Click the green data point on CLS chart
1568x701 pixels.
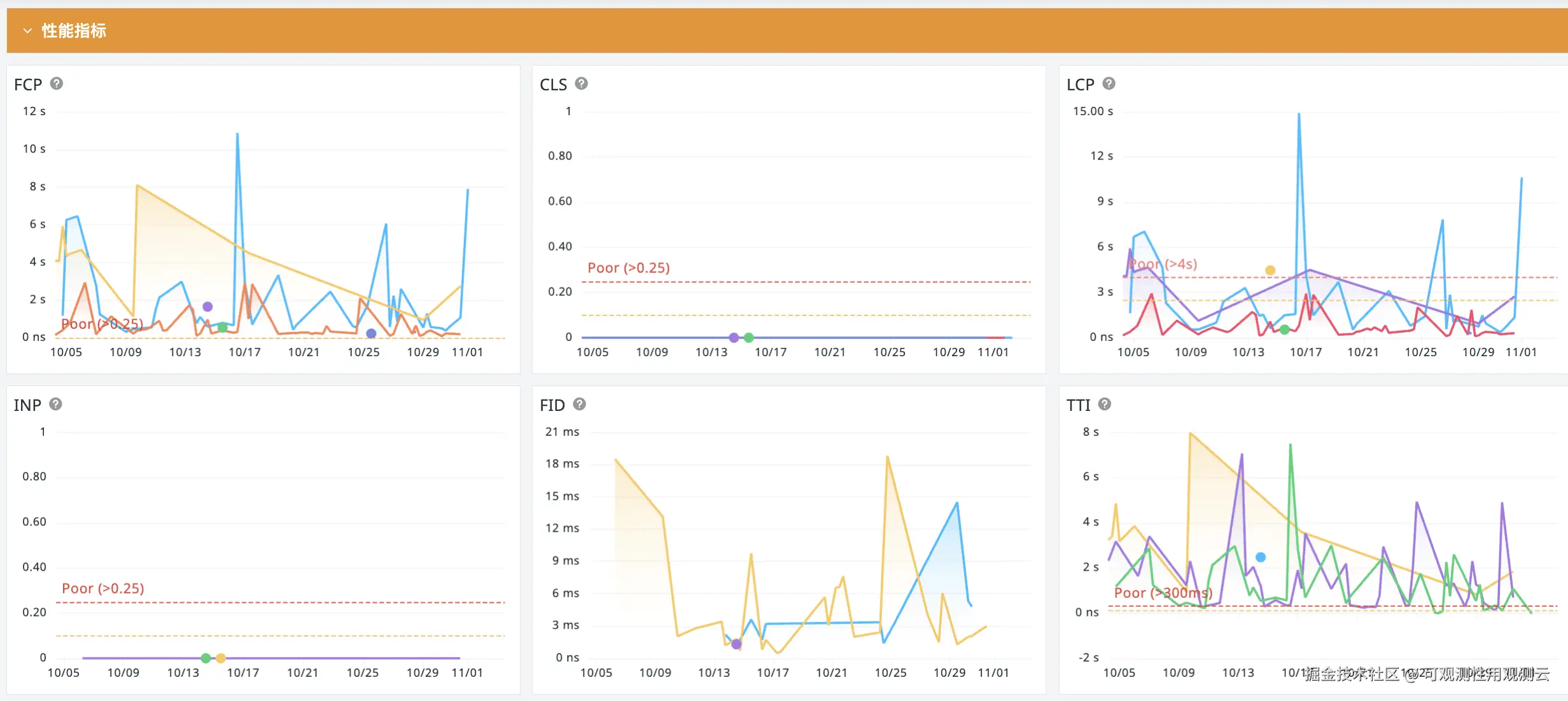coord(749,338)
